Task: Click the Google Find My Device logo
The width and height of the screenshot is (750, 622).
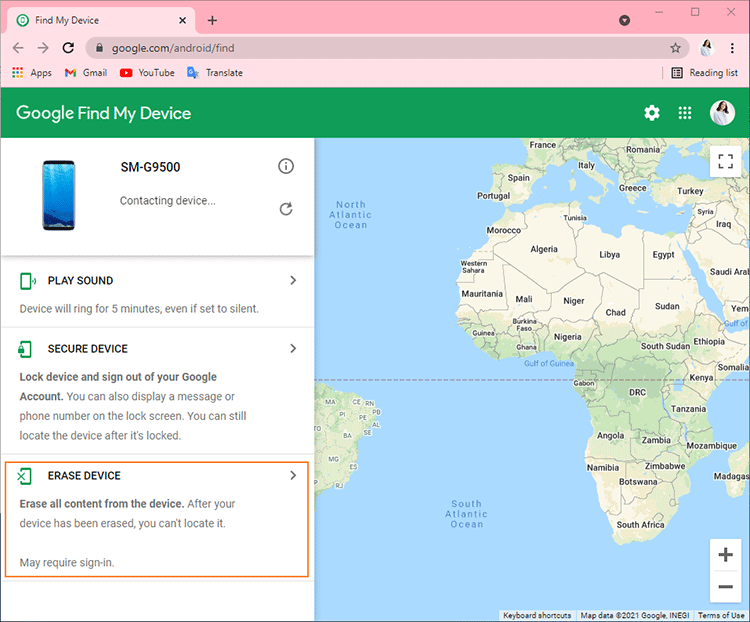Action: pyautogui.click(x=103, y=113)
